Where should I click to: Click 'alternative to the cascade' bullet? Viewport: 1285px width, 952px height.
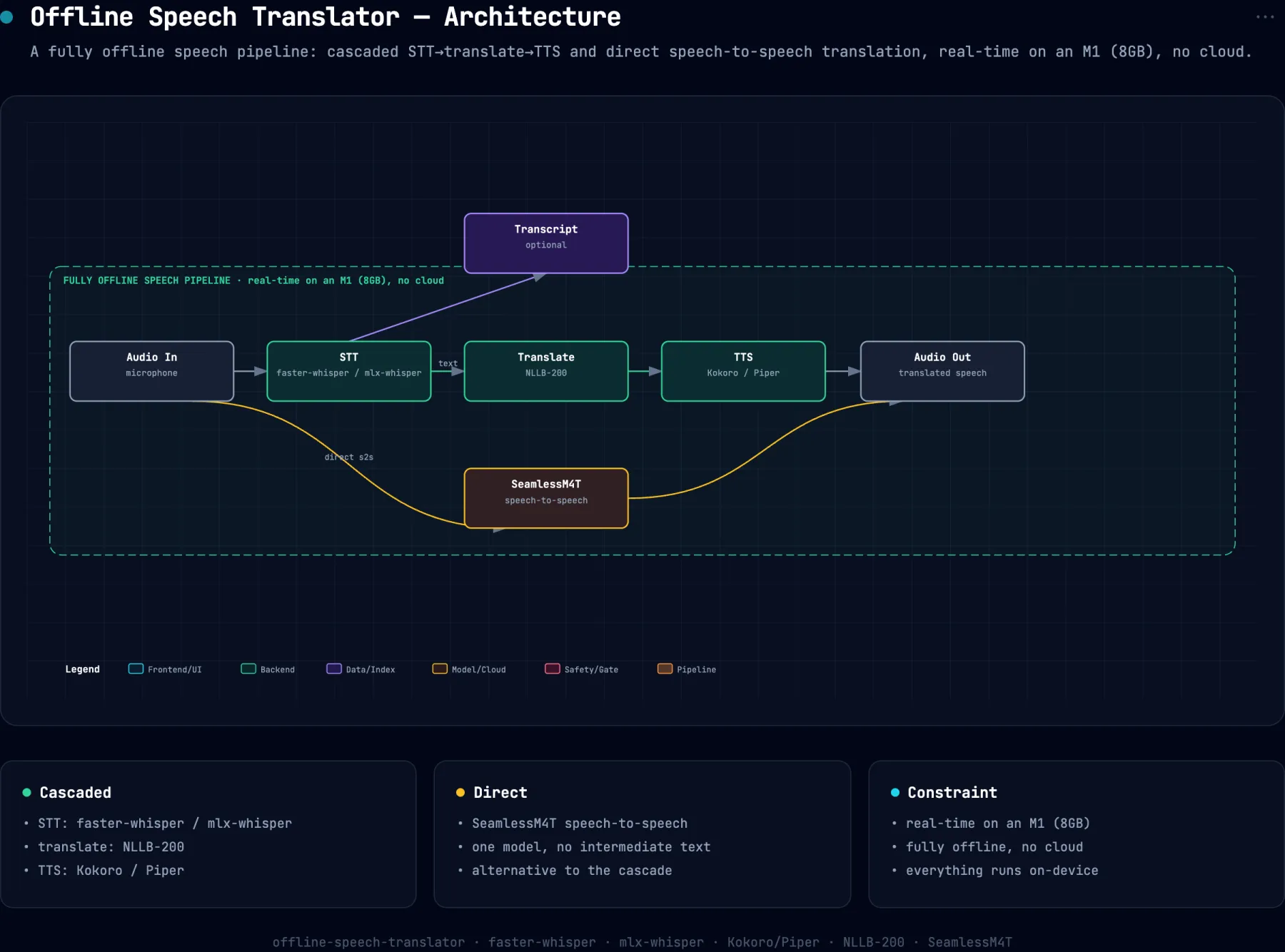tap(572, 870)
